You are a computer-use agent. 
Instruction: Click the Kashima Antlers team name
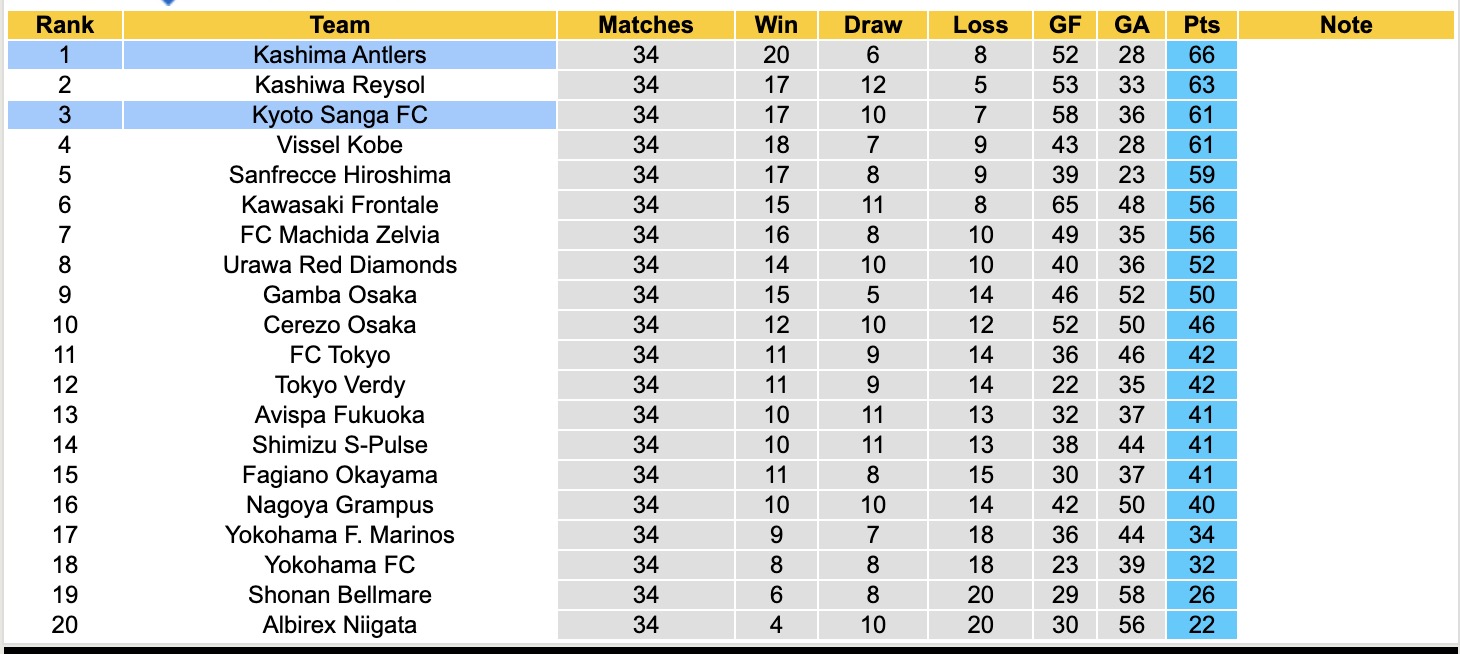340,55
